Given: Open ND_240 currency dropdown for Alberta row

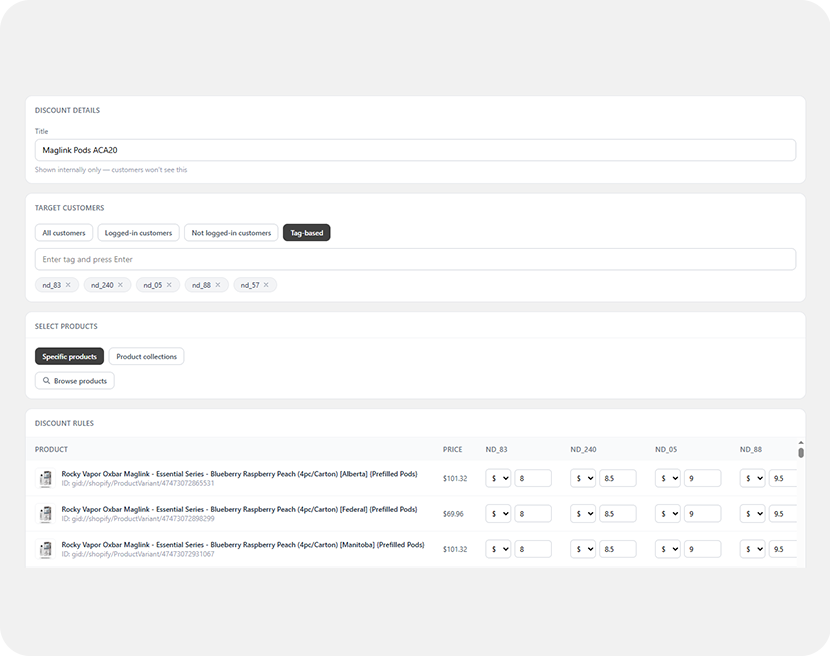Looking at the screenshot, I should pyautogui.click(x=583, y=478).
